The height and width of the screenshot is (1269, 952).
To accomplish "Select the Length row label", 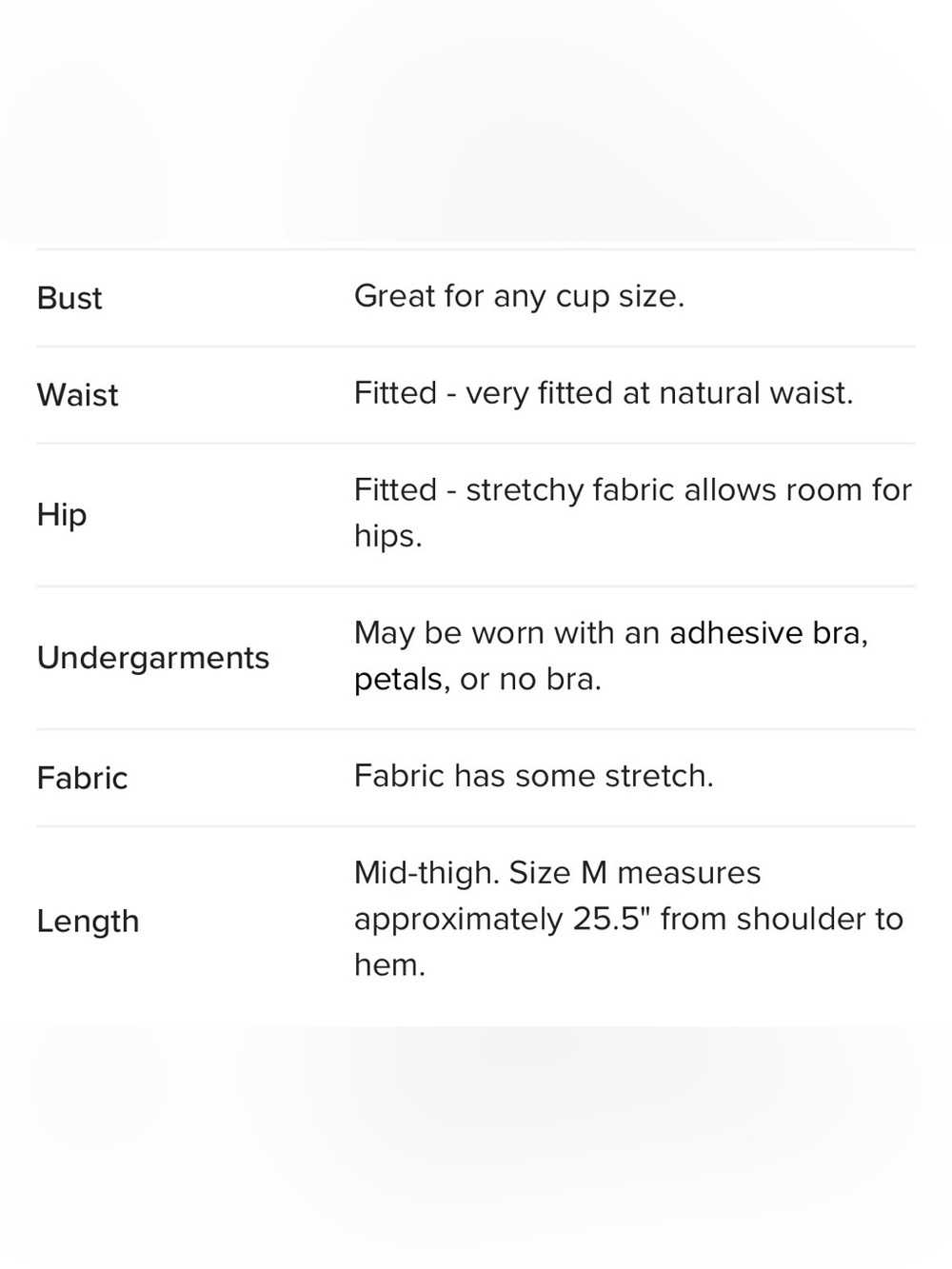I will 88,921.
